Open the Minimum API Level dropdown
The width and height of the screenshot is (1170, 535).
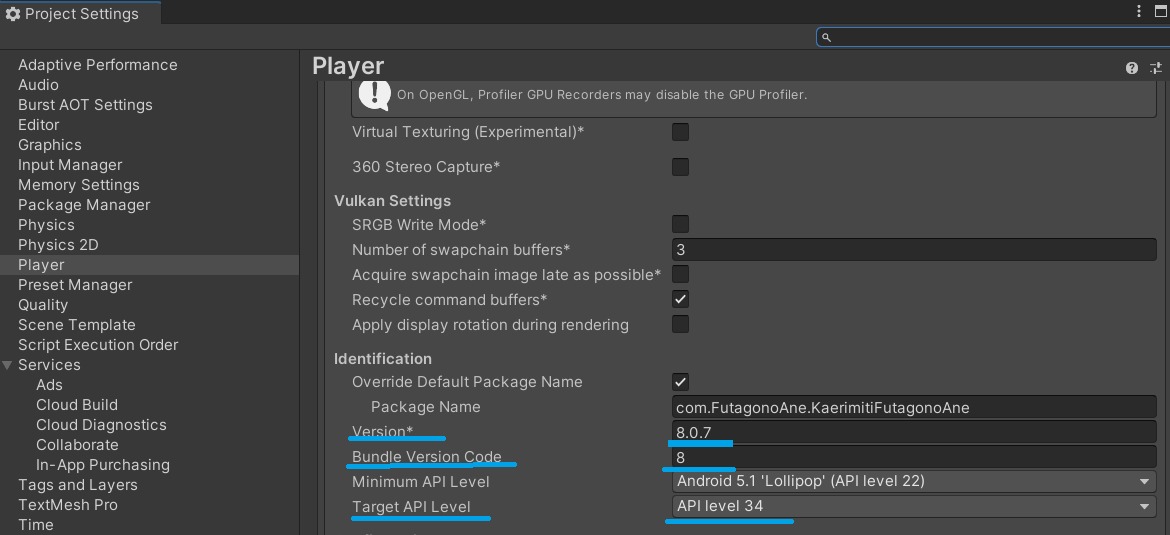(x=913, y=481)
